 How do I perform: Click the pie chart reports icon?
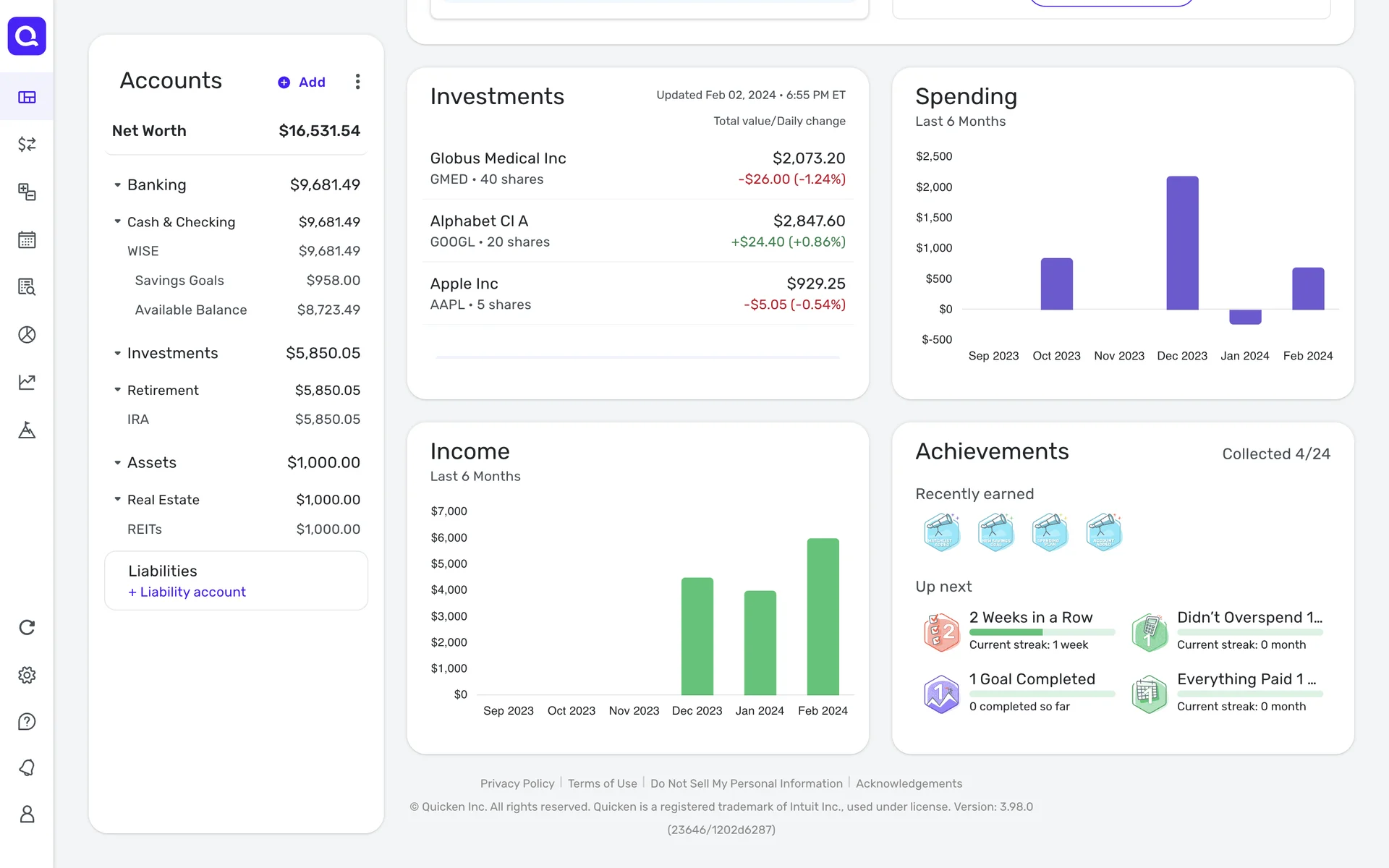(x=27, y=335)
